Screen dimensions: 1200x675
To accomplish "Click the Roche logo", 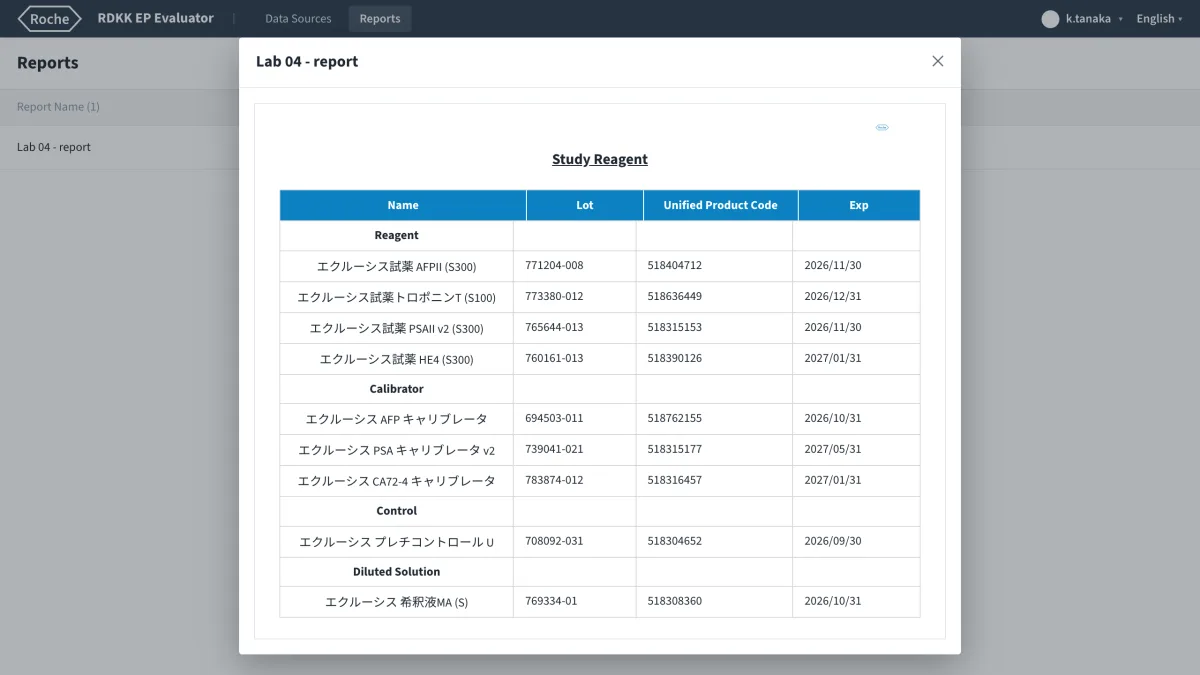I will (50, 18).
